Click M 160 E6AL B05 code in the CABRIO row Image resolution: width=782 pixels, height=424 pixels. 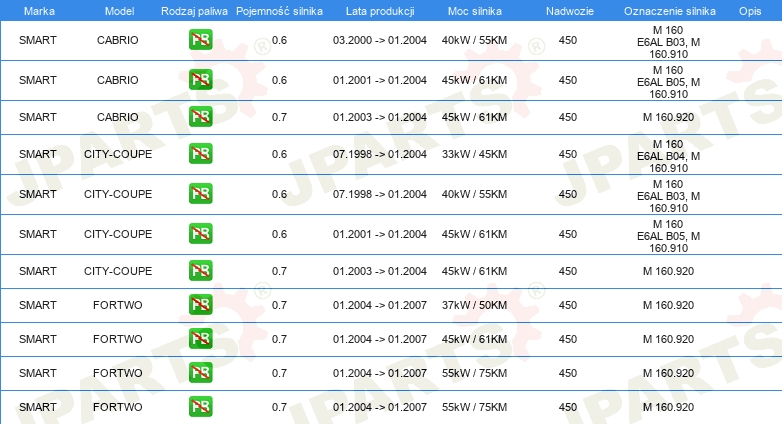pos(668,82)
